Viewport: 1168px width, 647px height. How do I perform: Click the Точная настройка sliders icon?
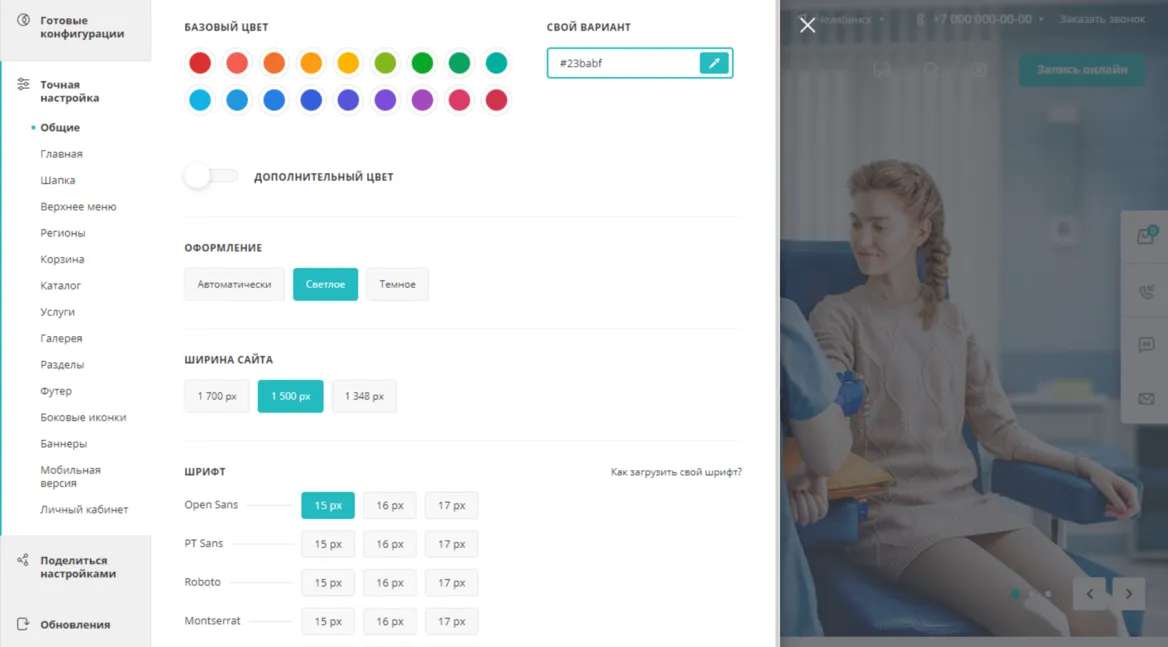(x=23, y=84)
